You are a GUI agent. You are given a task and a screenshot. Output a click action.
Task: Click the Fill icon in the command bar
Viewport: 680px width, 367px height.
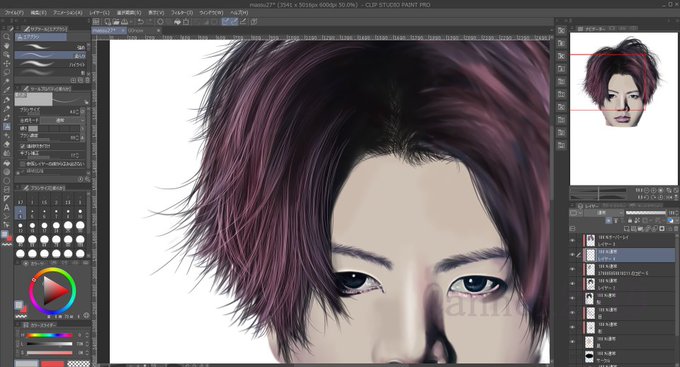177,21
